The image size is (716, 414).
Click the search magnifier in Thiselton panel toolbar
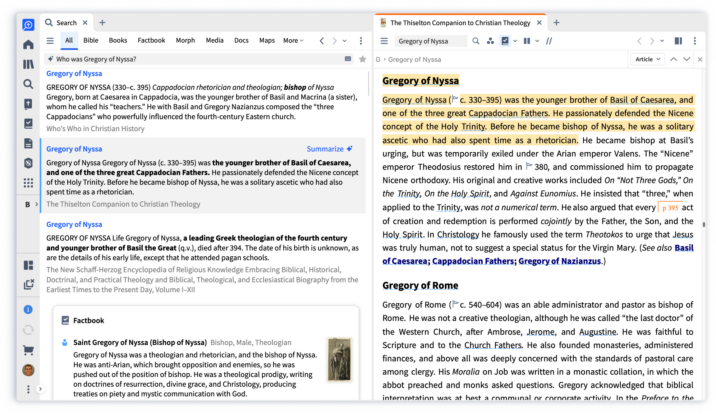477,41
